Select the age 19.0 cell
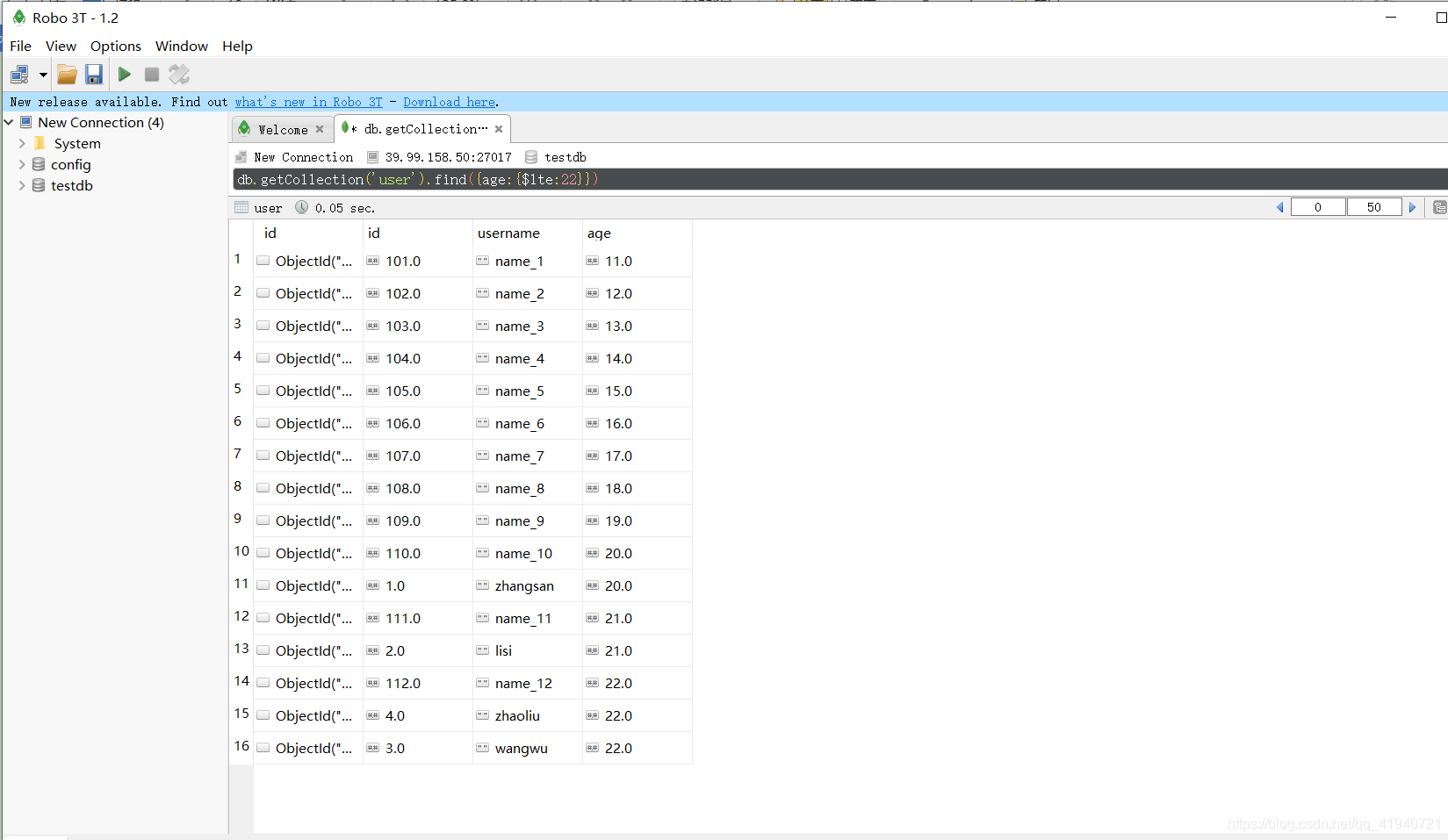Viewport: 1448px width, 840px height. 638,521
